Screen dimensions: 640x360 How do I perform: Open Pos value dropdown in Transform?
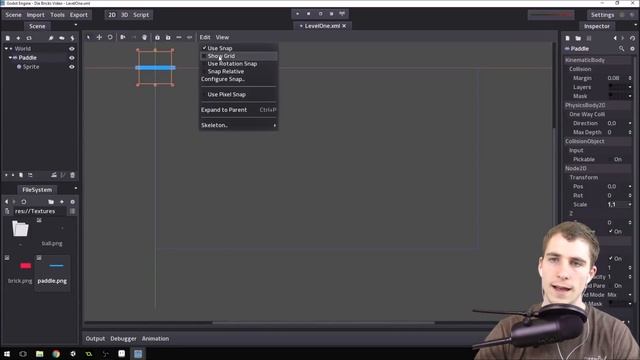click(630, 186)
